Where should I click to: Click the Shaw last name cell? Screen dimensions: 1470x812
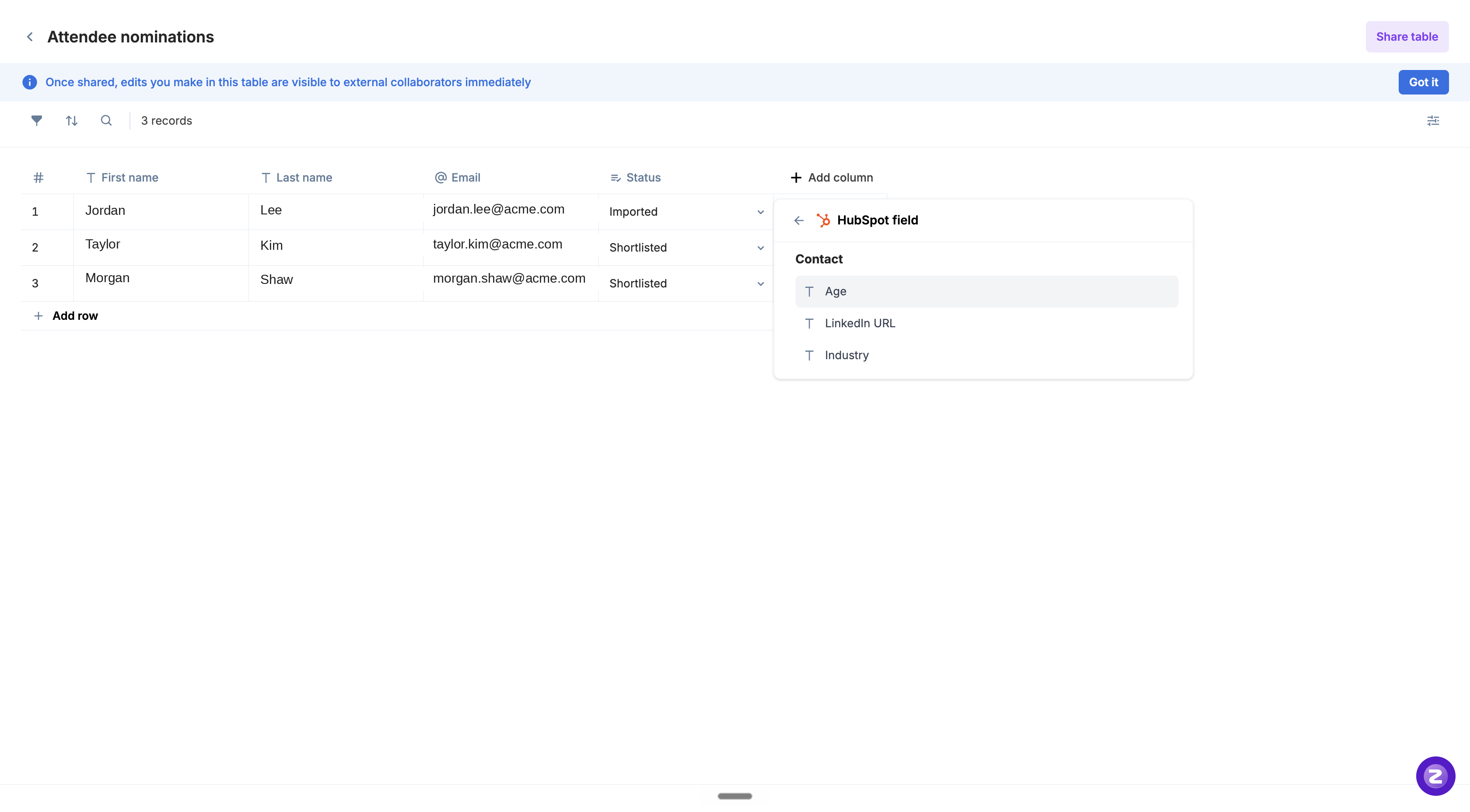[336, 283]
